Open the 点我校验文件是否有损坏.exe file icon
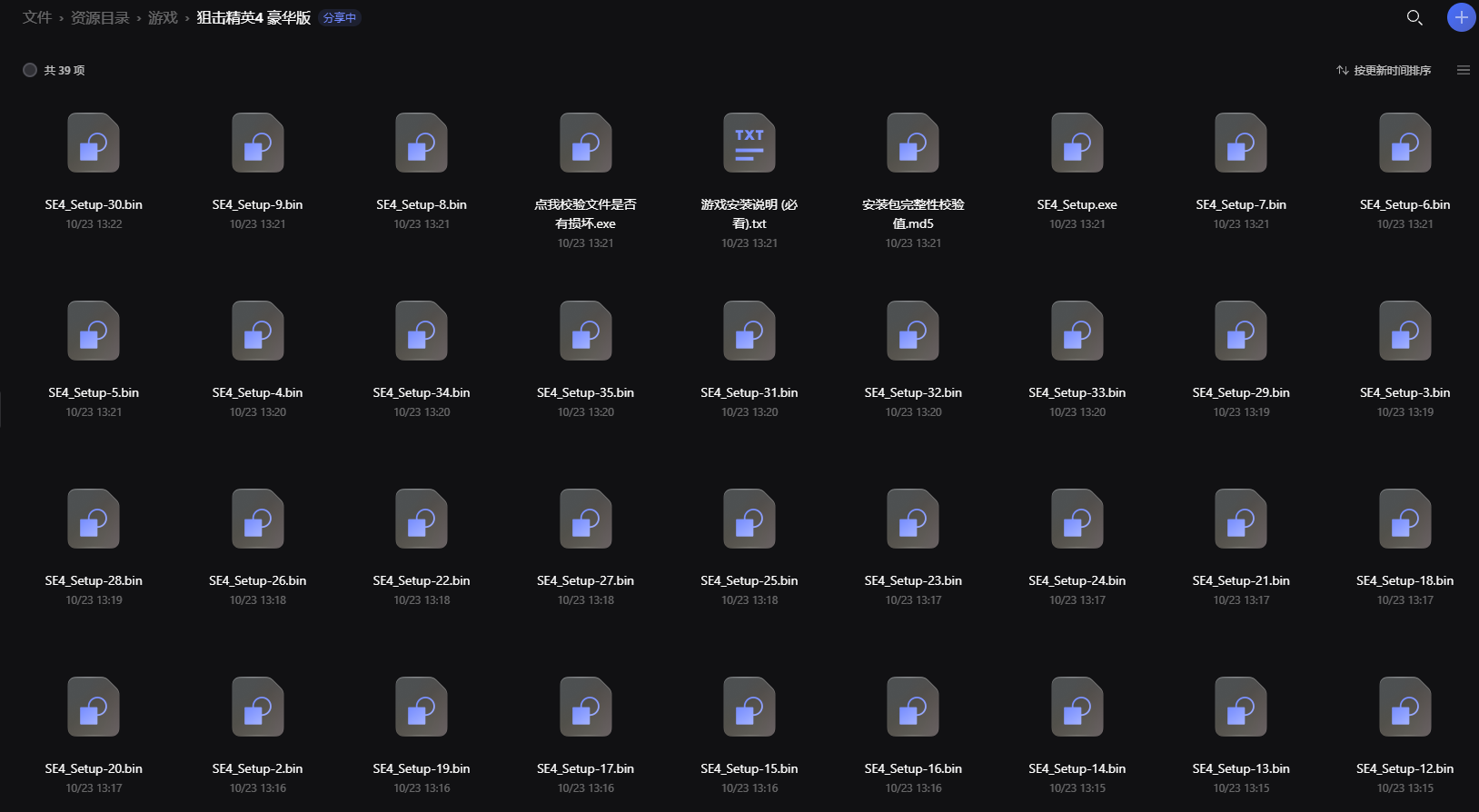This screenshot has height=812, width=1479. (586, 143)
